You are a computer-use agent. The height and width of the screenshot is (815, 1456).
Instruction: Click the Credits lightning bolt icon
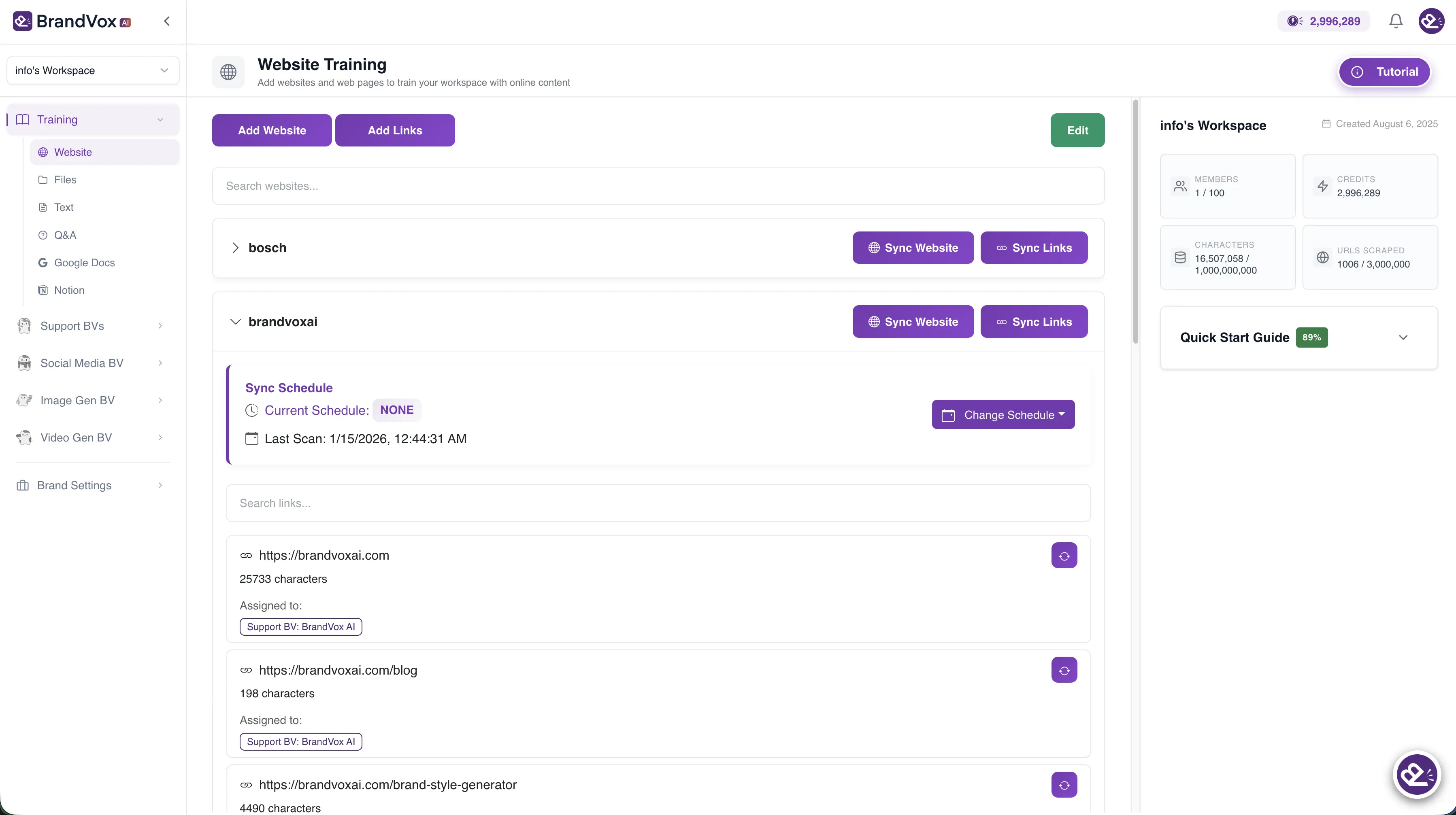point(1323,187)
